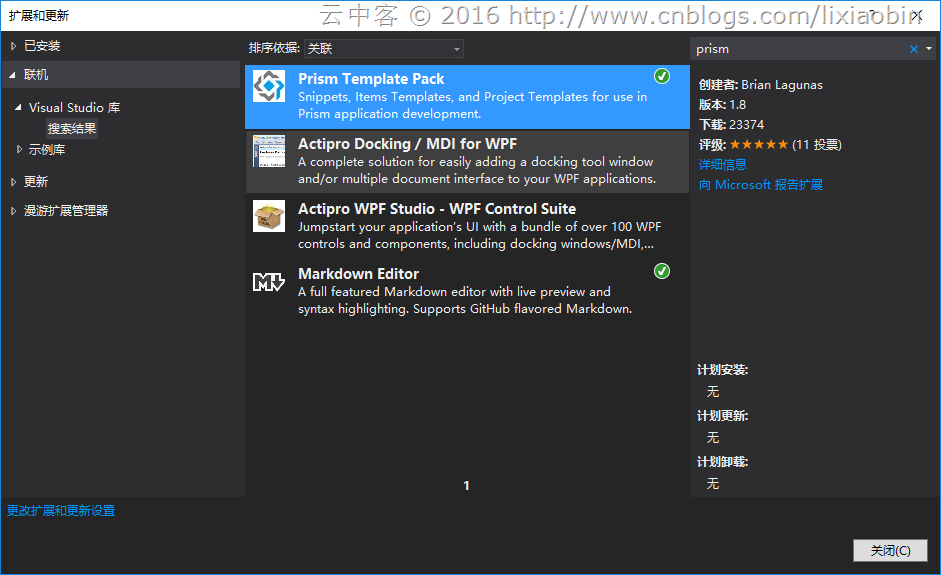Click the Actipro WPF Studio box icon
This screenshot has width=941, height=575.
[269, 216]
